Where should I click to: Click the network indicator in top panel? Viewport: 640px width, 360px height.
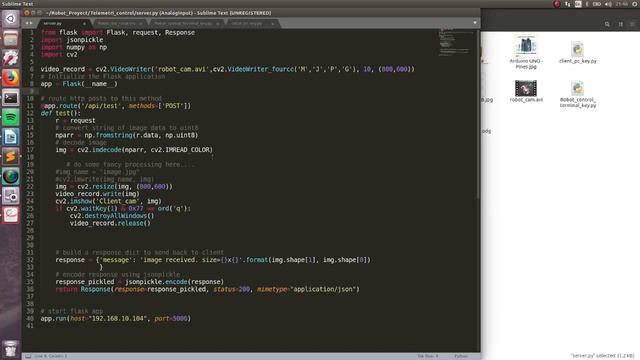click(x=568, y=4)
